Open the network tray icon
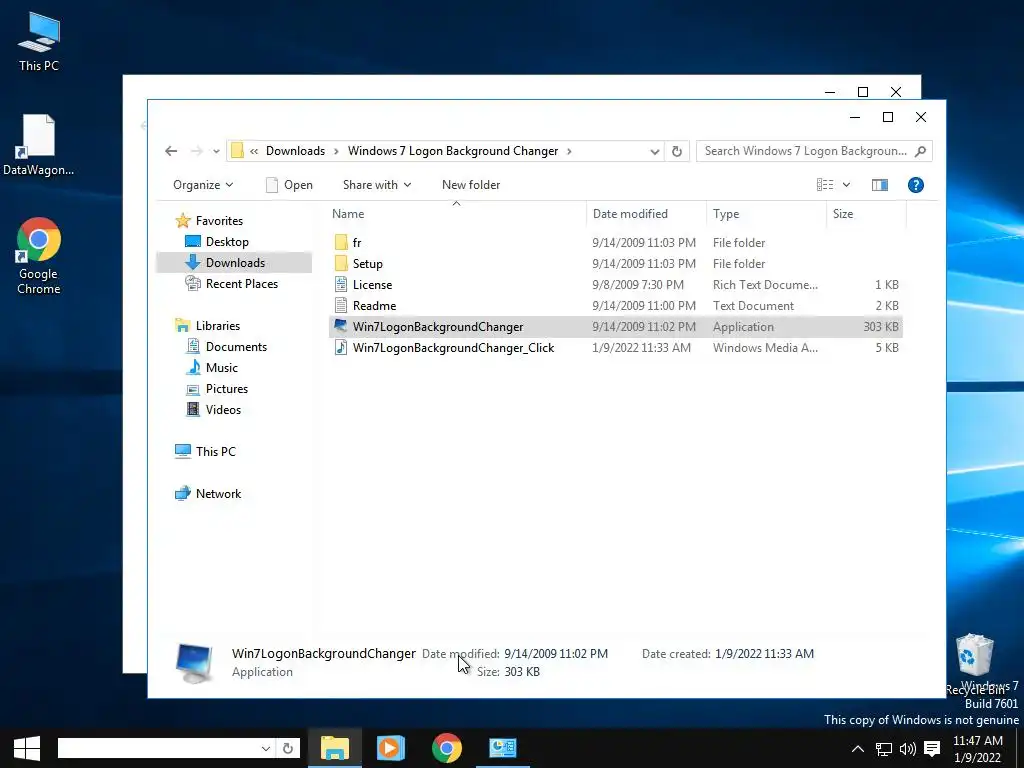This screenshot has height=768, width=1024. coord(884,749)
